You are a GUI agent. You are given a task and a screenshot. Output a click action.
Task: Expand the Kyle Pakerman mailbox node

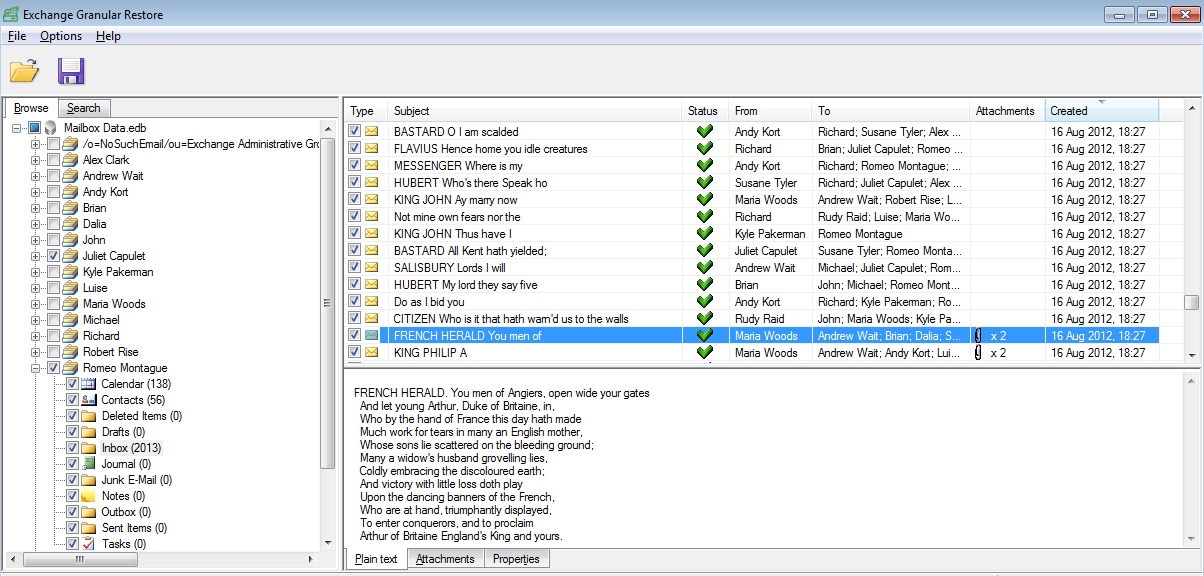(x=36, y=272)
